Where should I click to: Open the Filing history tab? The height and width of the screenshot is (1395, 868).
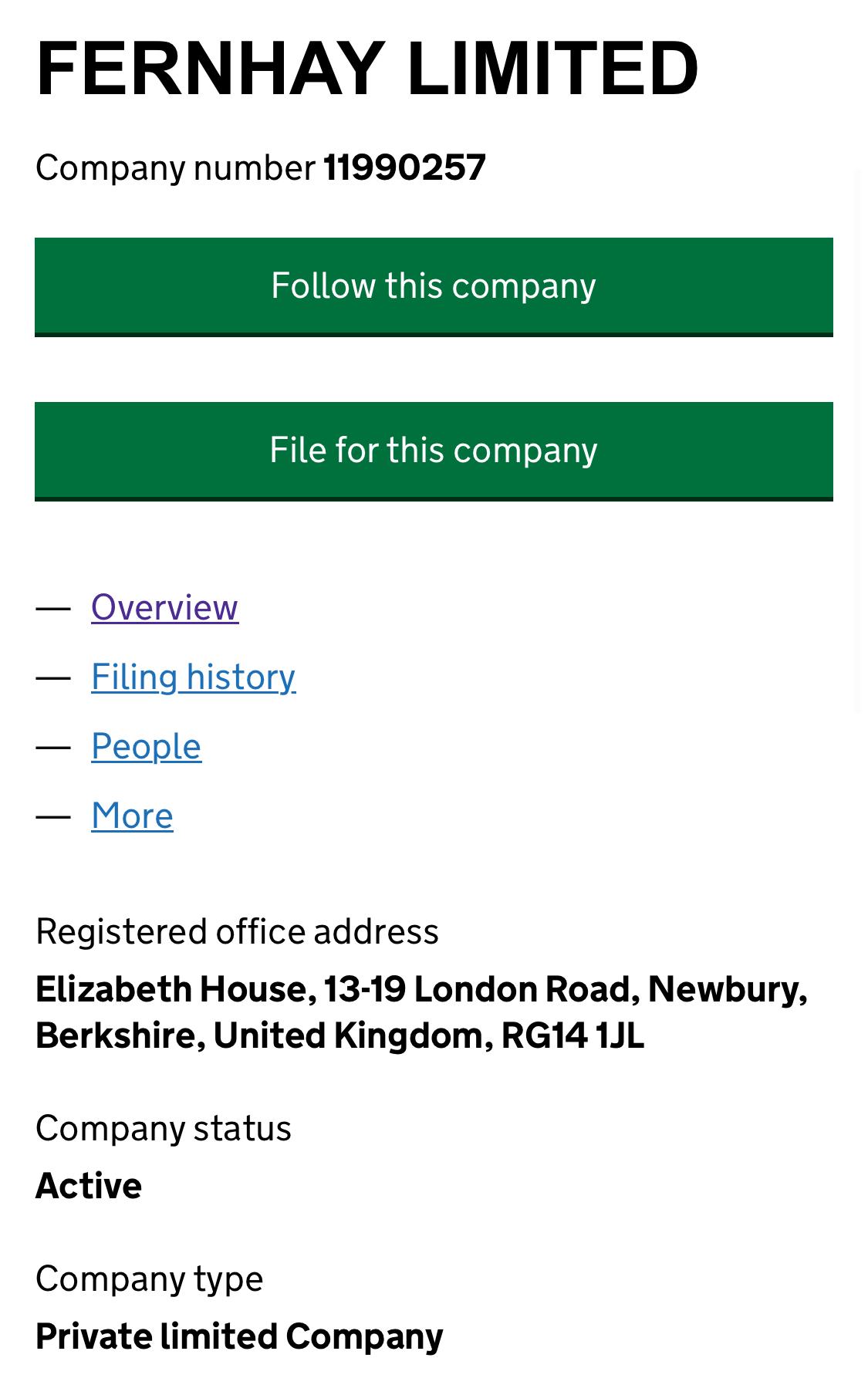193,677
